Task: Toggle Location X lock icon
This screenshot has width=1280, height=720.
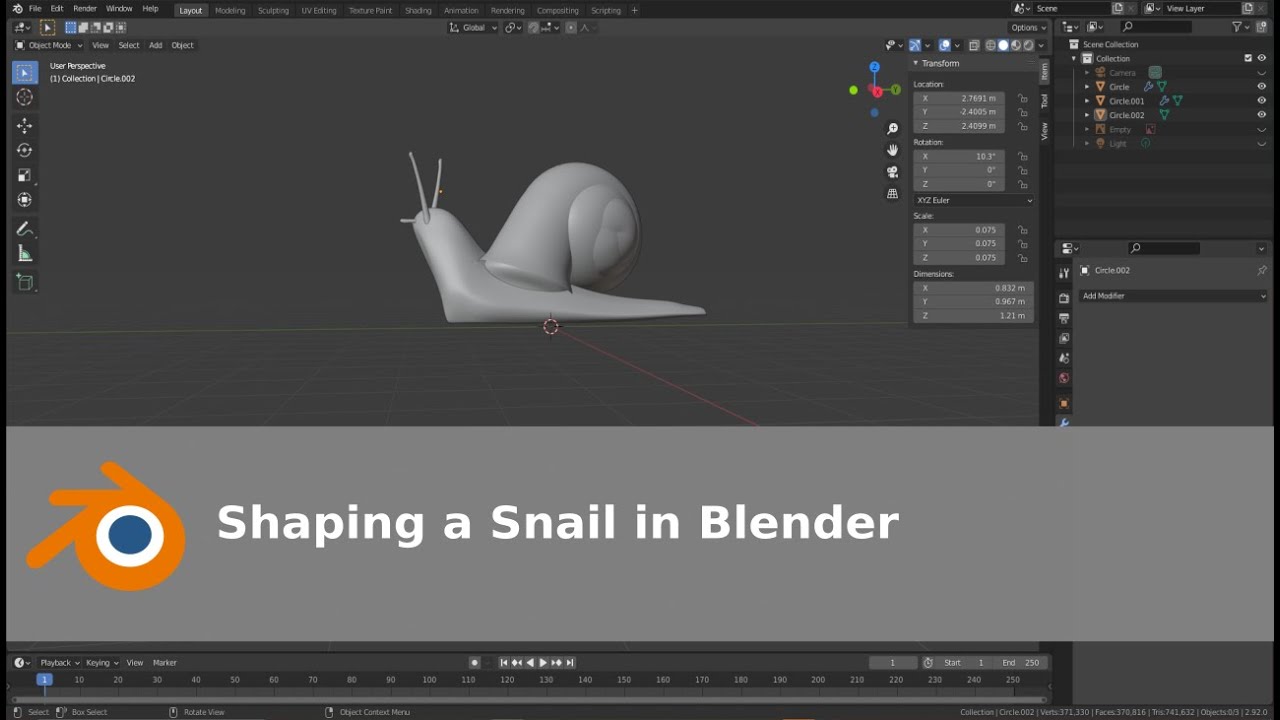Action: (x=1022, y=99)
